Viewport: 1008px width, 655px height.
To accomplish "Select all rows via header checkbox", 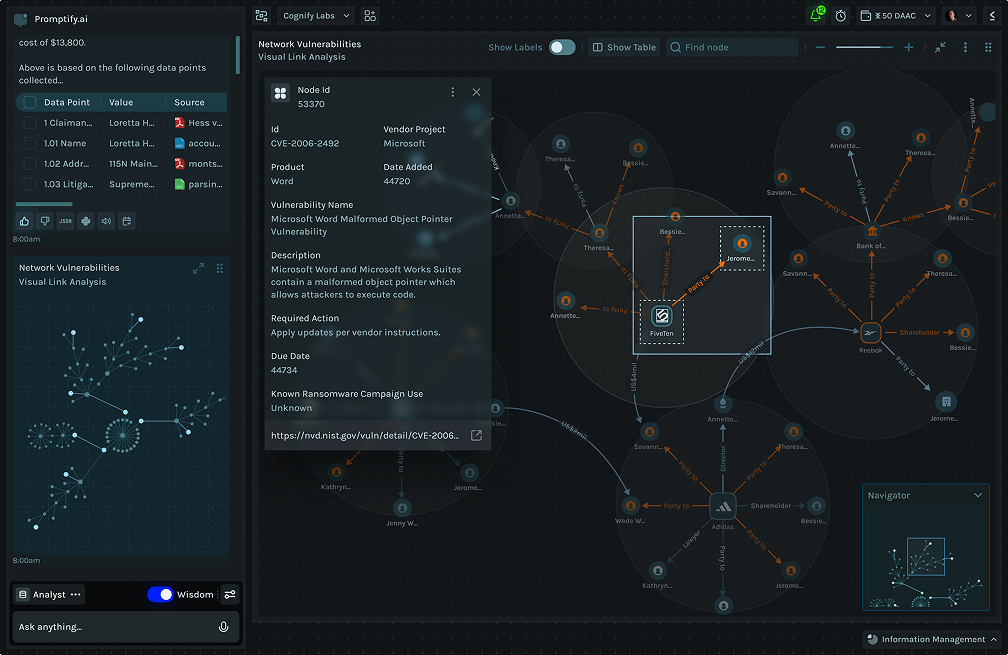I will [x=30, y=102].
